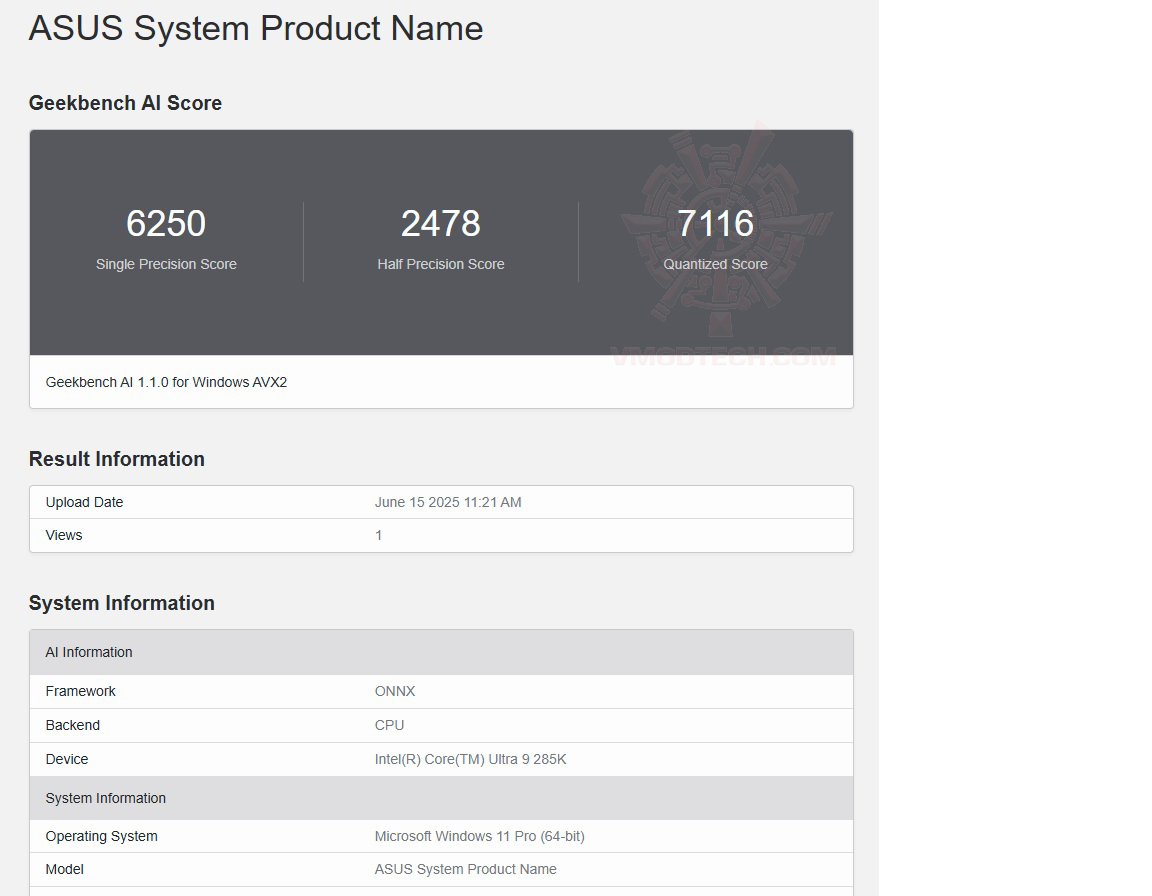The height and width of the screenshot is (896, 1152).
Task: Select the Views count value
Action: [378, 535]
